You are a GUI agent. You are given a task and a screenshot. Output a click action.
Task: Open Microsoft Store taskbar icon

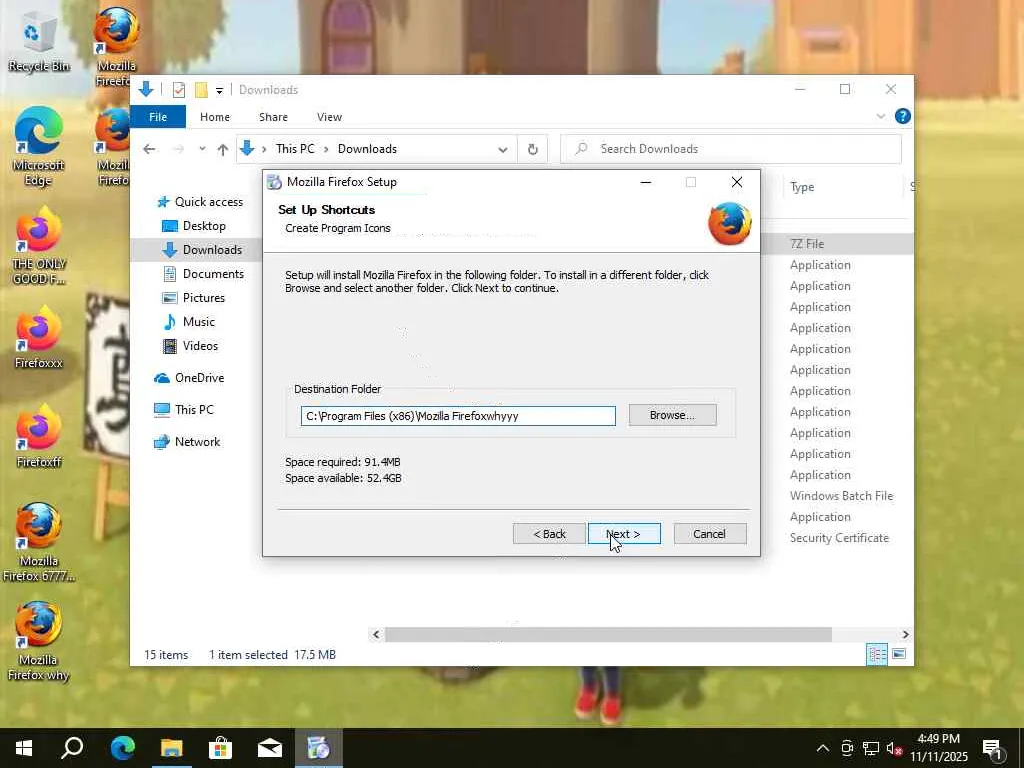click(x=221, y=748)
